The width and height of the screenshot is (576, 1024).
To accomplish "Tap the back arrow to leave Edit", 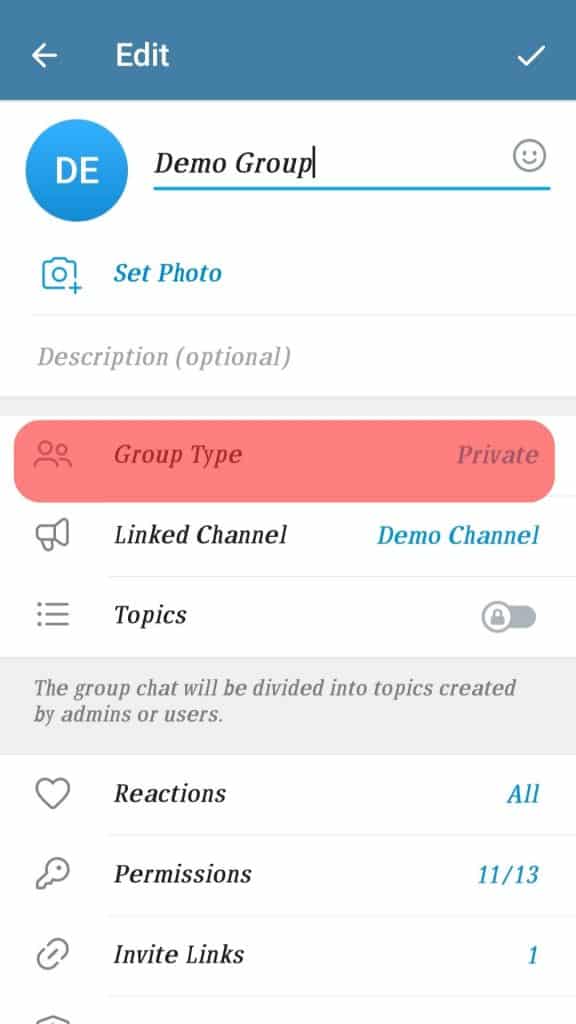I will click(x=43, y=55).
